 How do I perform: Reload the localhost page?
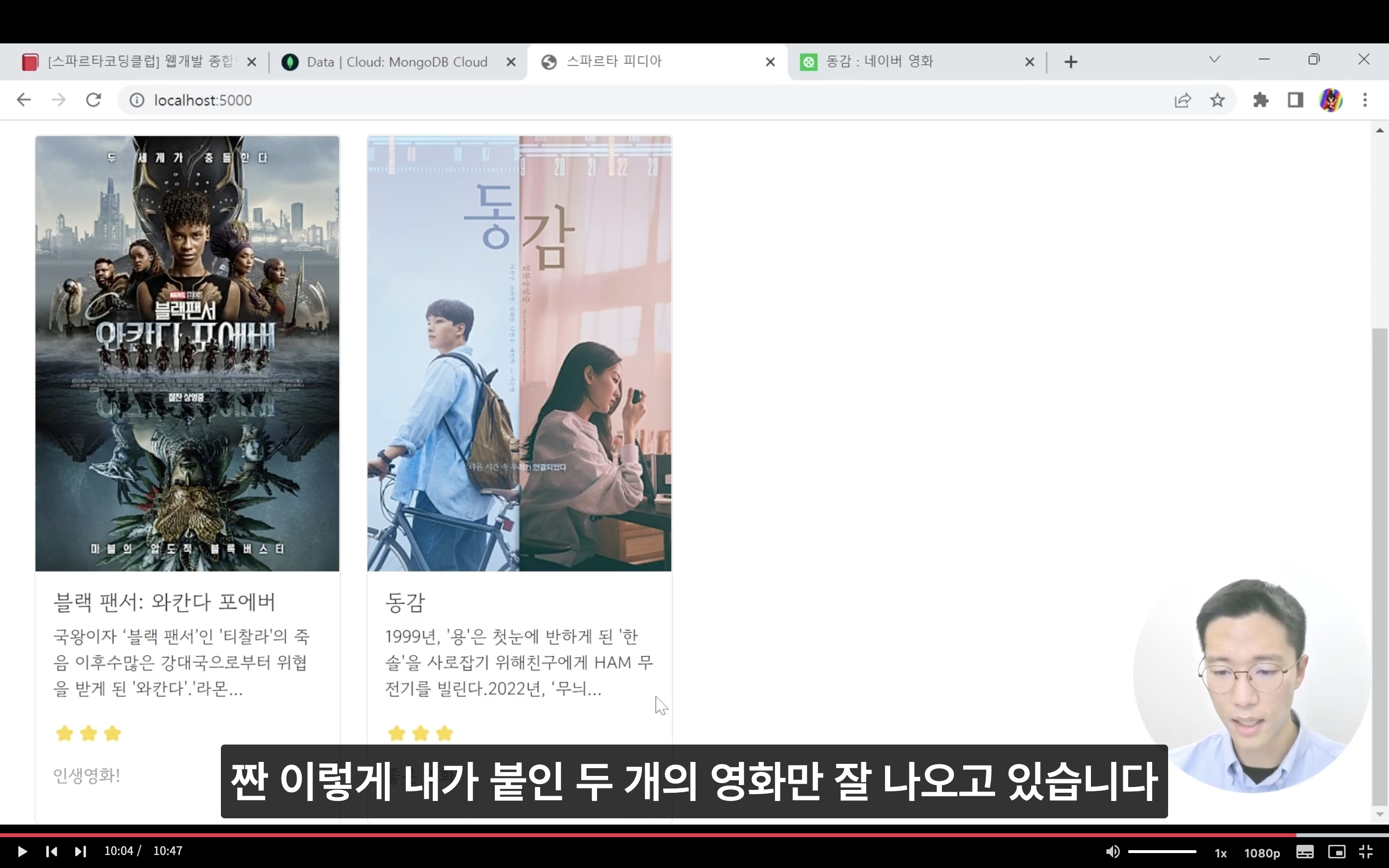[x=94, y=100]
